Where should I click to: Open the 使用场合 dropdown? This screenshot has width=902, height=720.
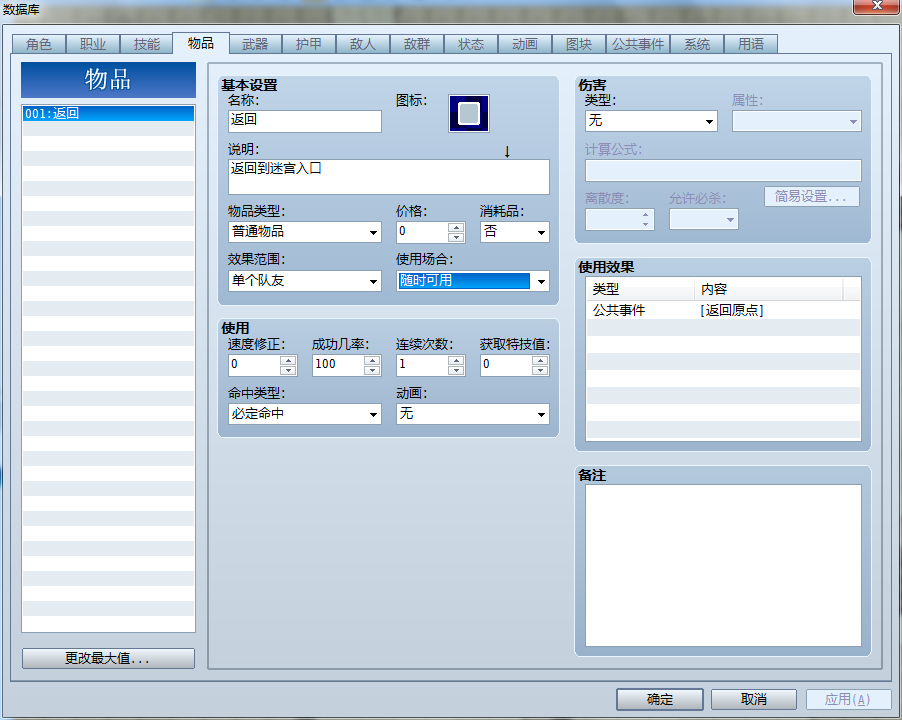[x=472, y=281]
